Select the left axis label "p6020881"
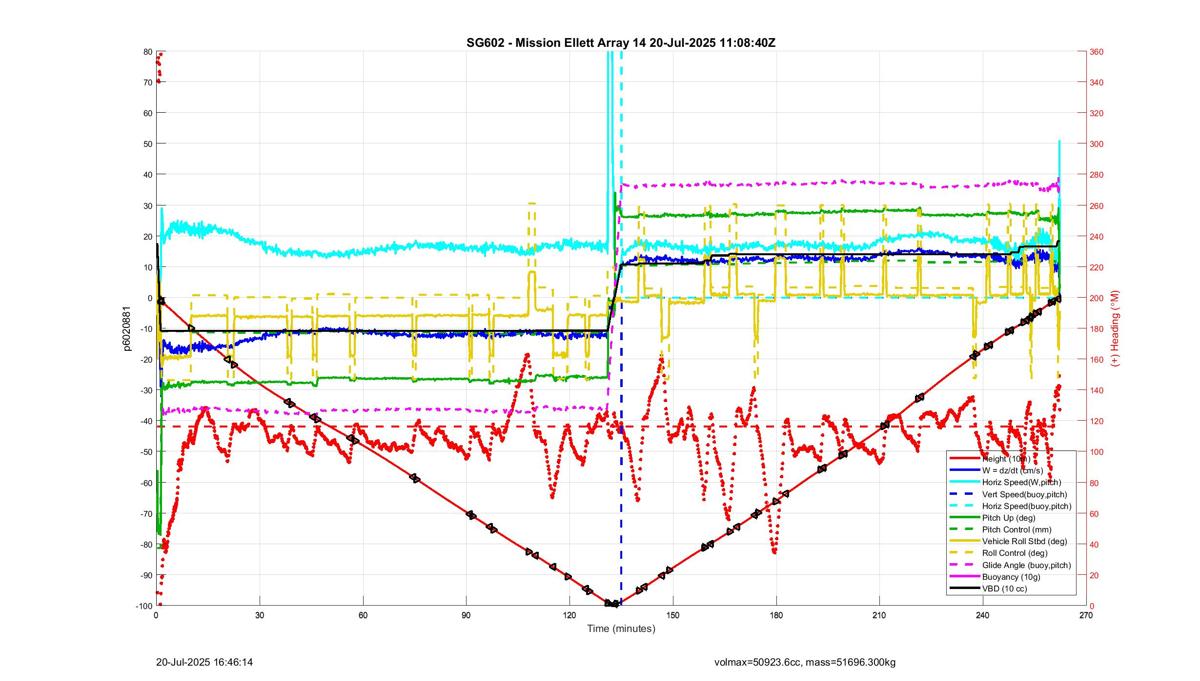This screenshot has height=681, width=1200. (x=129, y=328)
